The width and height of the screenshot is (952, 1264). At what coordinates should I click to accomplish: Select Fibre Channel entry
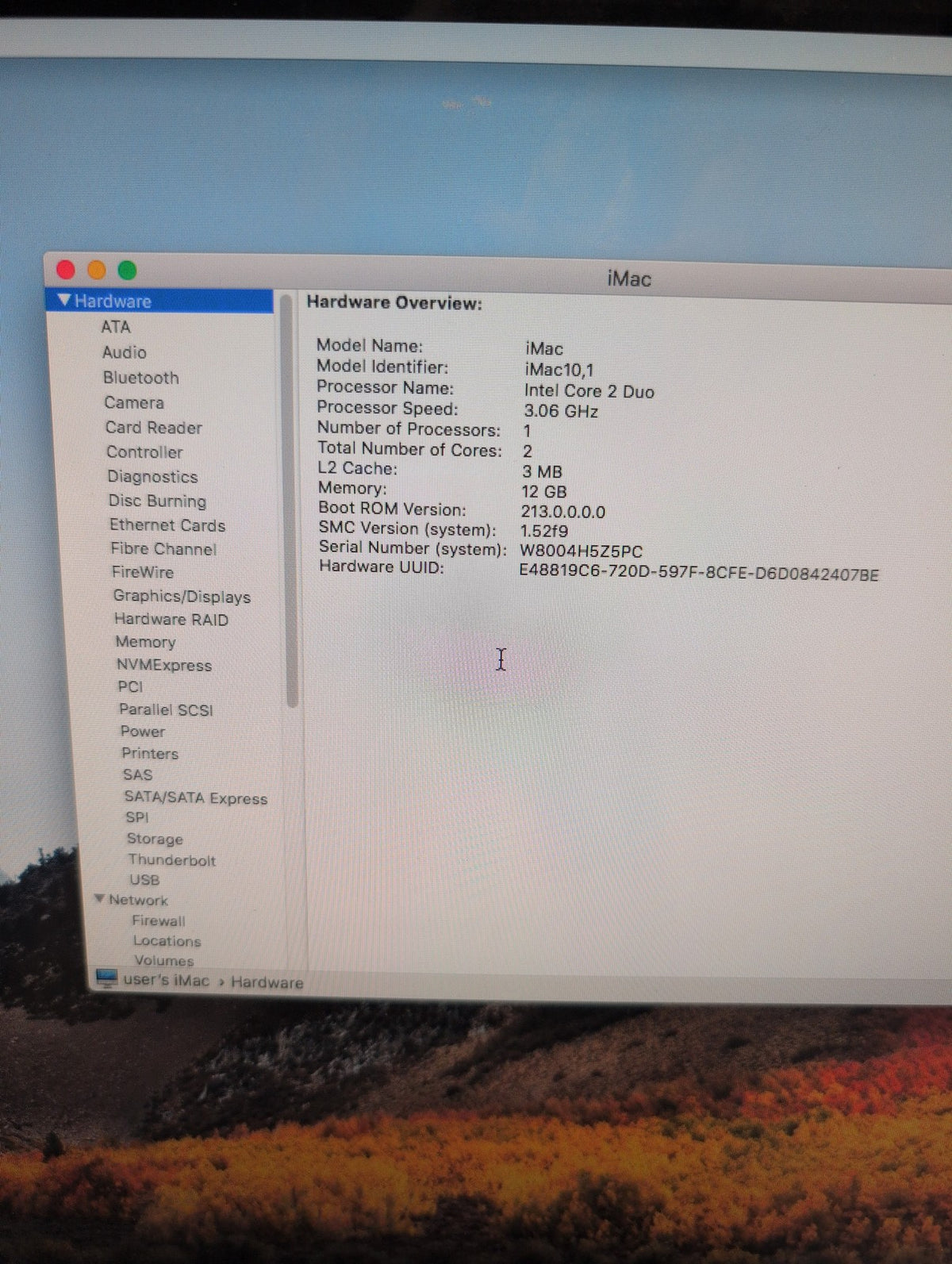163,549
